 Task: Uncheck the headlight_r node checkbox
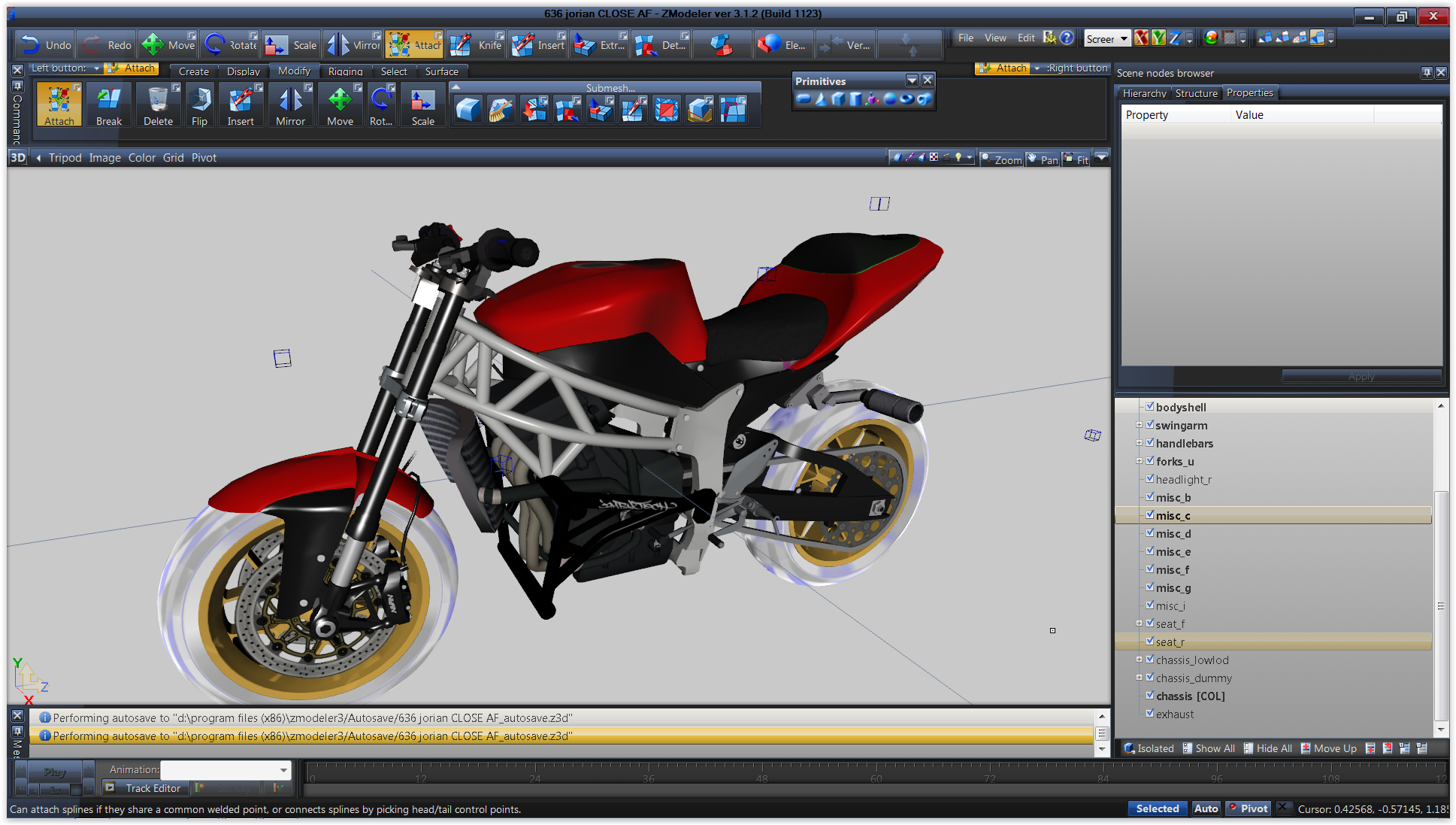click(1149, 478)
